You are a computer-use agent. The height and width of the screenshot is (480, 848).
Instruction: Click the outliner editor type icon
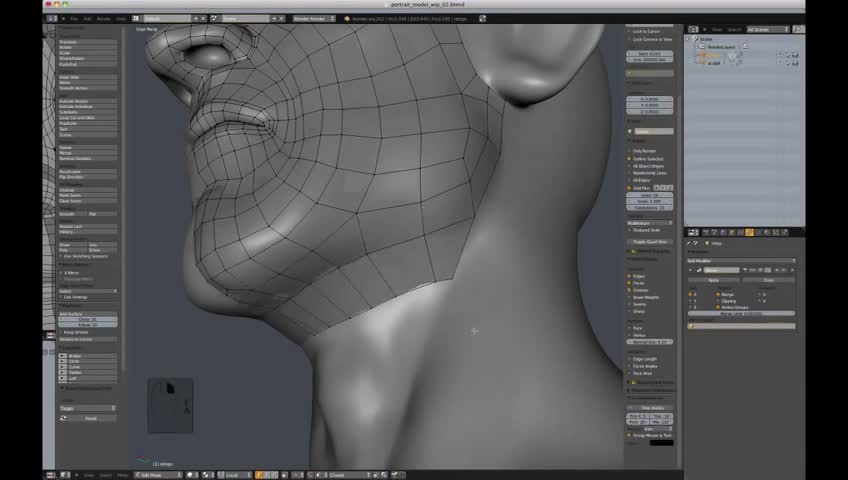693,29
